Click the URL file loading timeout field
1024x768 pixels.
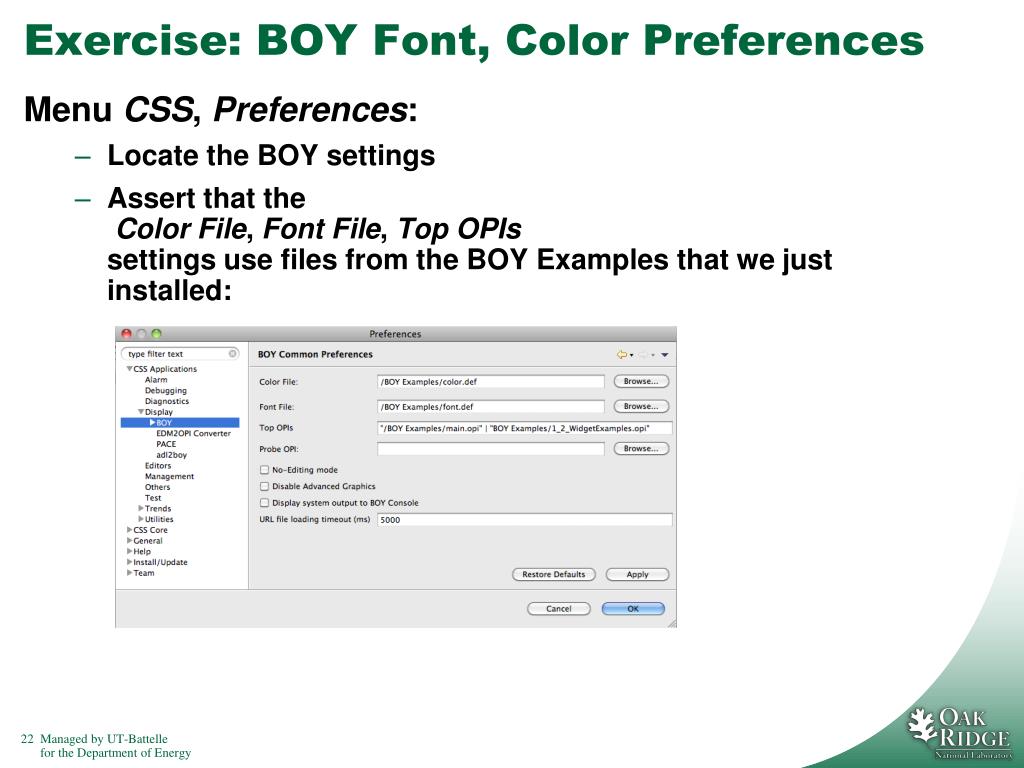(525, 520)
